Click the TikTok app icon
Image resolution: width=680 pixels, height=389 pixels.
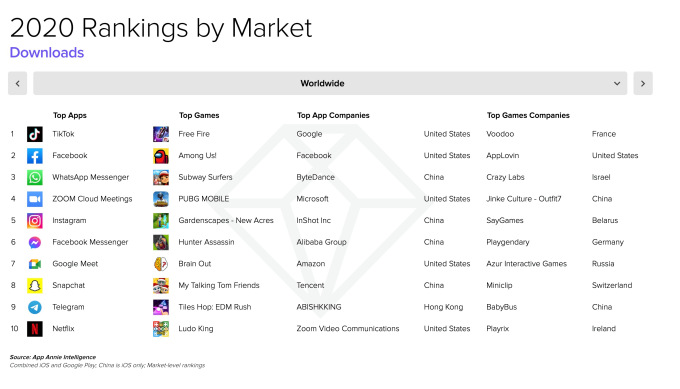35,134
